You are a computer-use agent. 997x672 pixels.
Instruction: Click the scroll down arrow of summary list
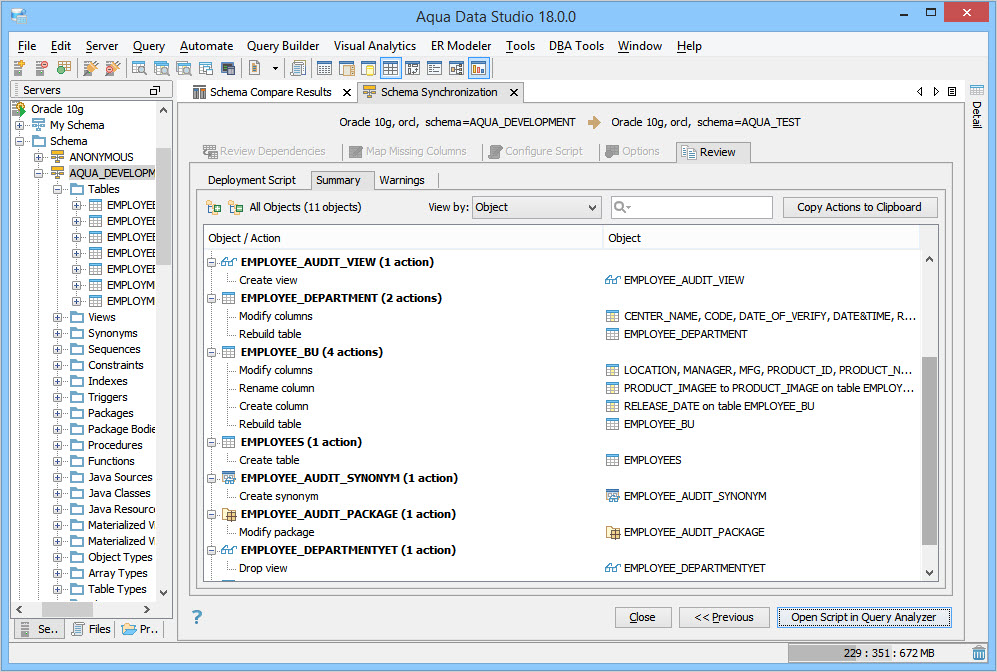929,572
